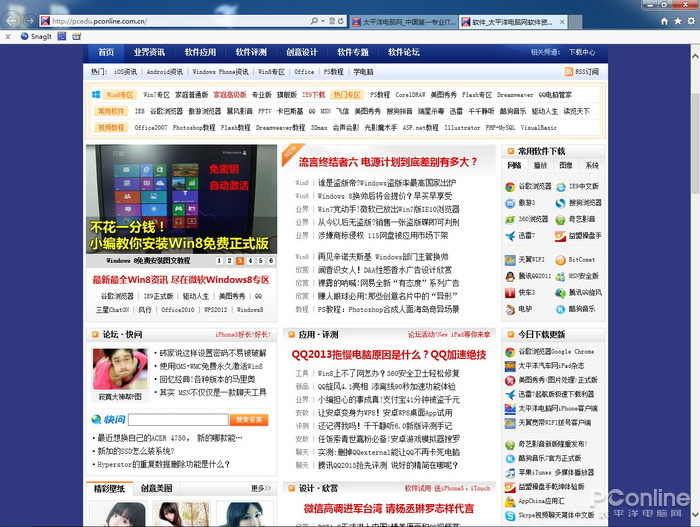The image size is (700, 527).
Task: Switch to the 创意美图 tab
Action: 156,489
